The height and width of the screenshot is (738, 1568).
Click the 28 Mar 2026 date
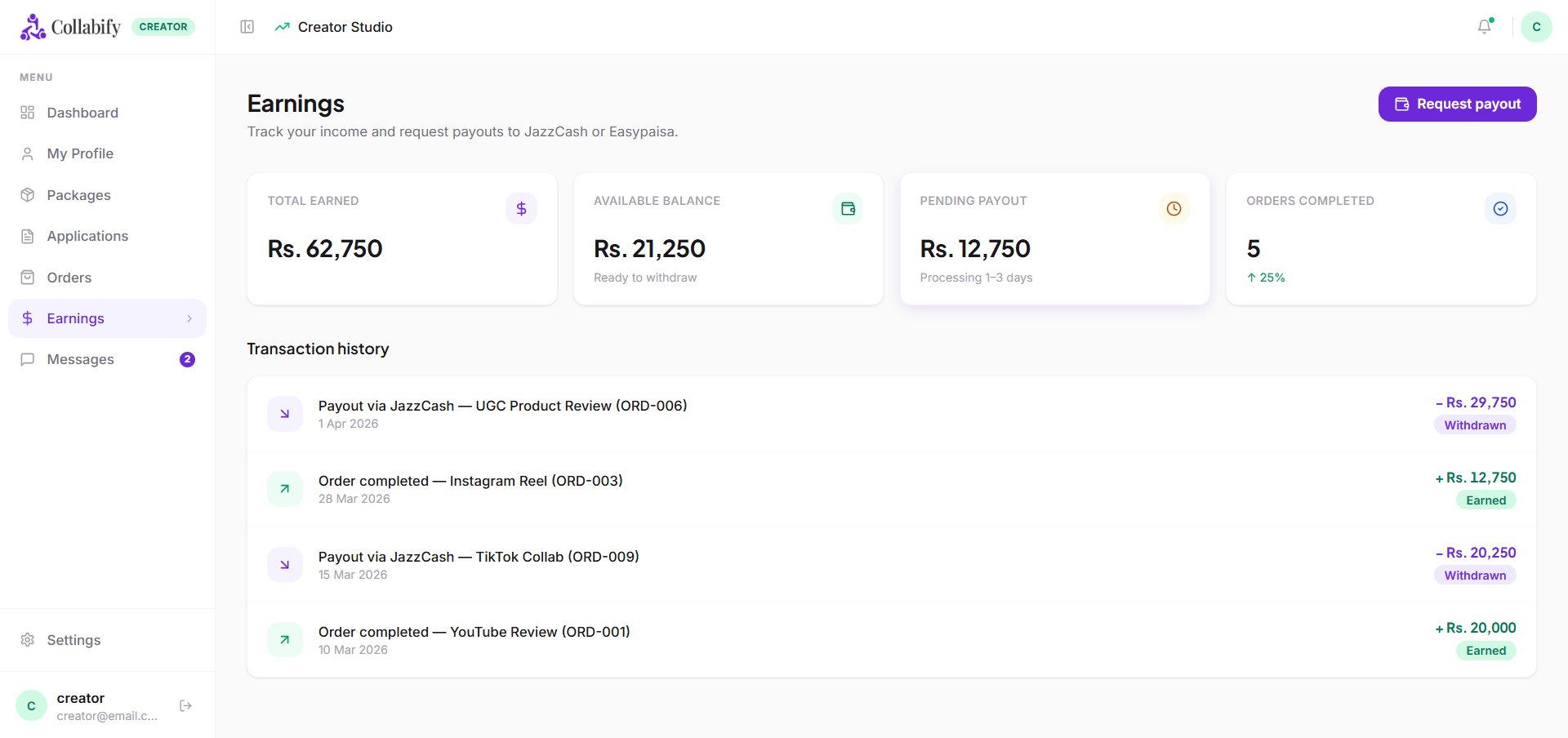tap(354, 499)
